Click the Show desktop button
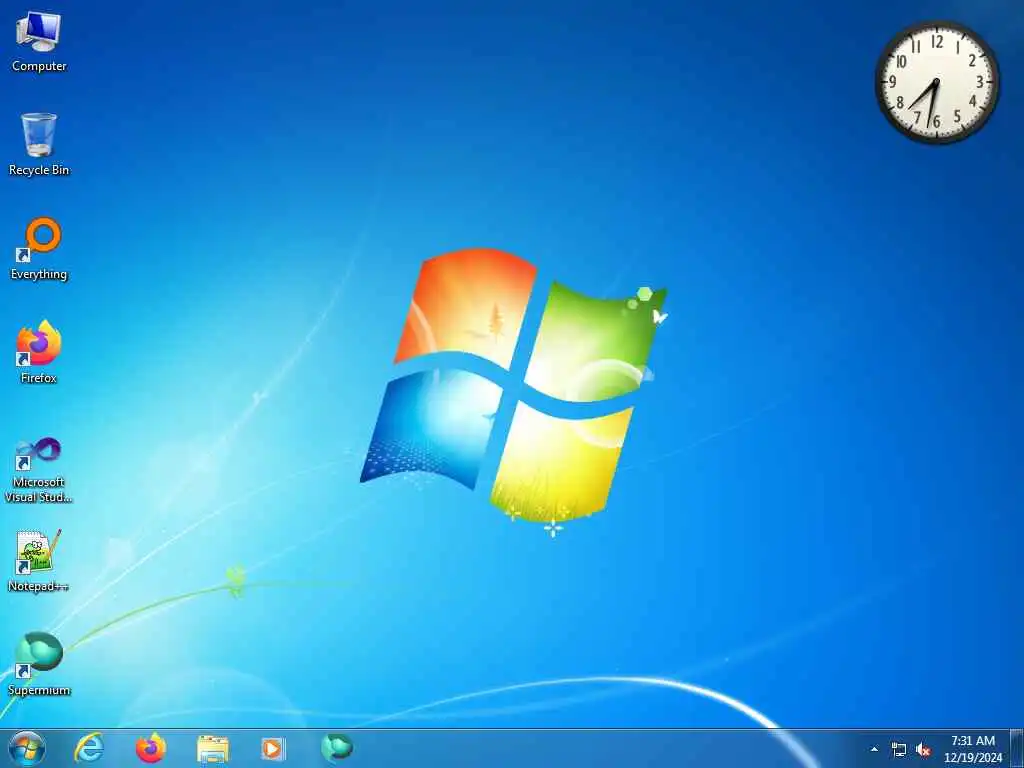The width and height of the screenshot is (1024, 768). (x=1017, y=748)
